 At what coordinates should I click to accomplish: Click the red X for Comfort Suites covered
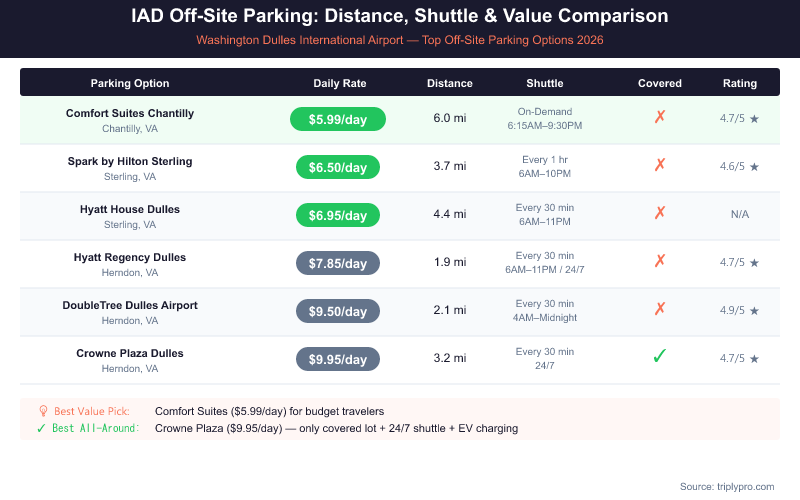coord(660,118)
